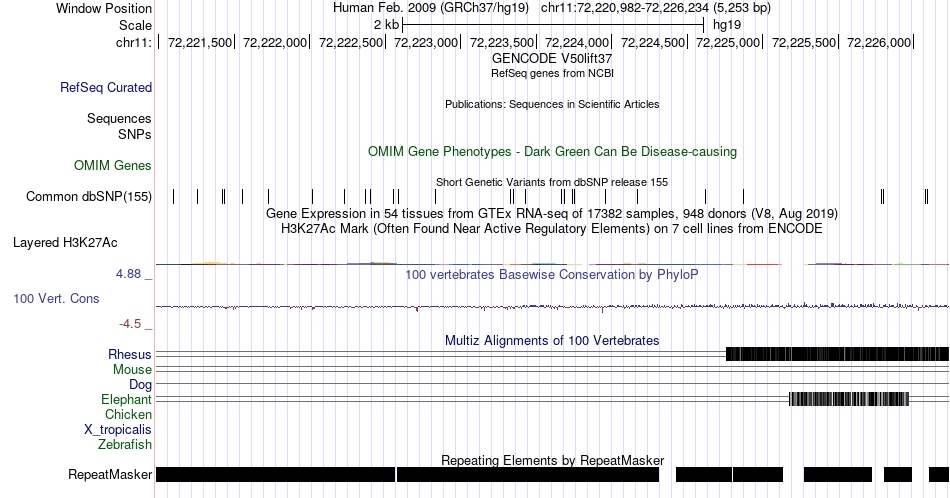Click the Common dbSNP(155) track label

pos(88,196)
